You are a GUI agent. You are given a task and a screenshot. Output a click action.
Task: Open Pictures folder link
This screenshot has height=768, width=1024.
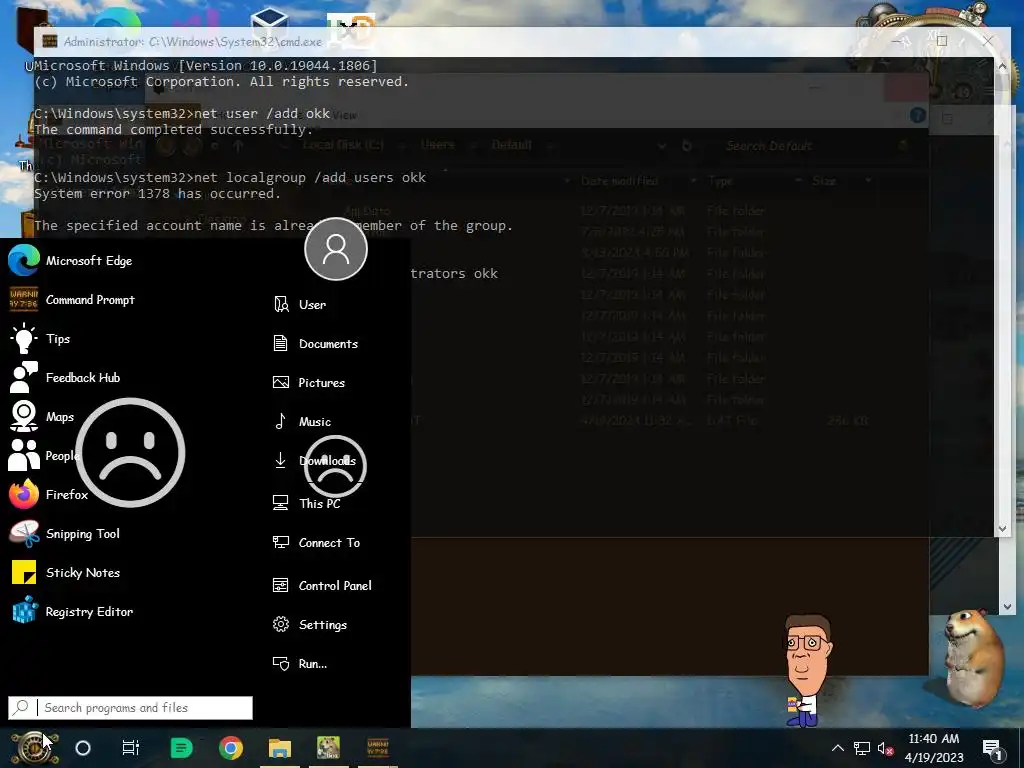coord(308,383)
